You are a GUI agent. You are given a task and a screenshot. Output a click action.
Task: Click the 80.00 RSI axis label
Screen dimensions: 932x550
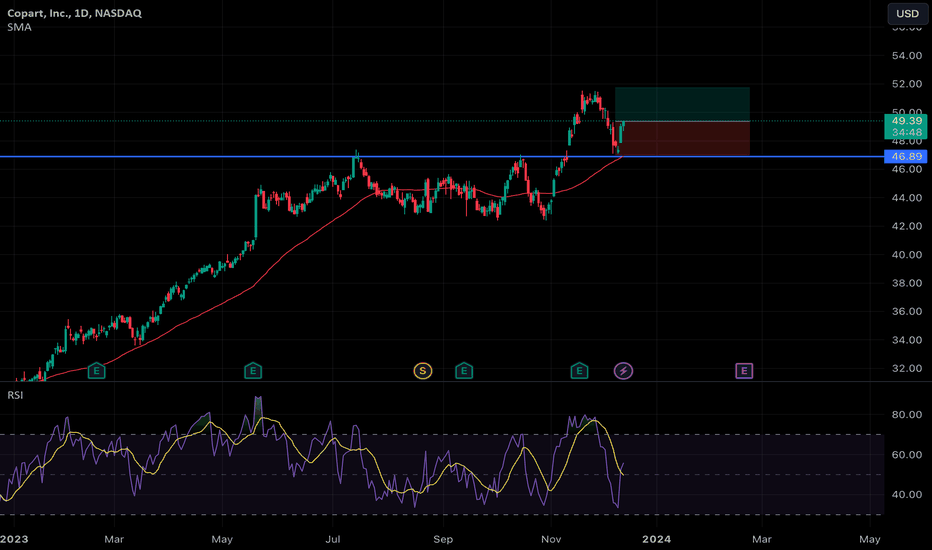click(x=906, y=414)
